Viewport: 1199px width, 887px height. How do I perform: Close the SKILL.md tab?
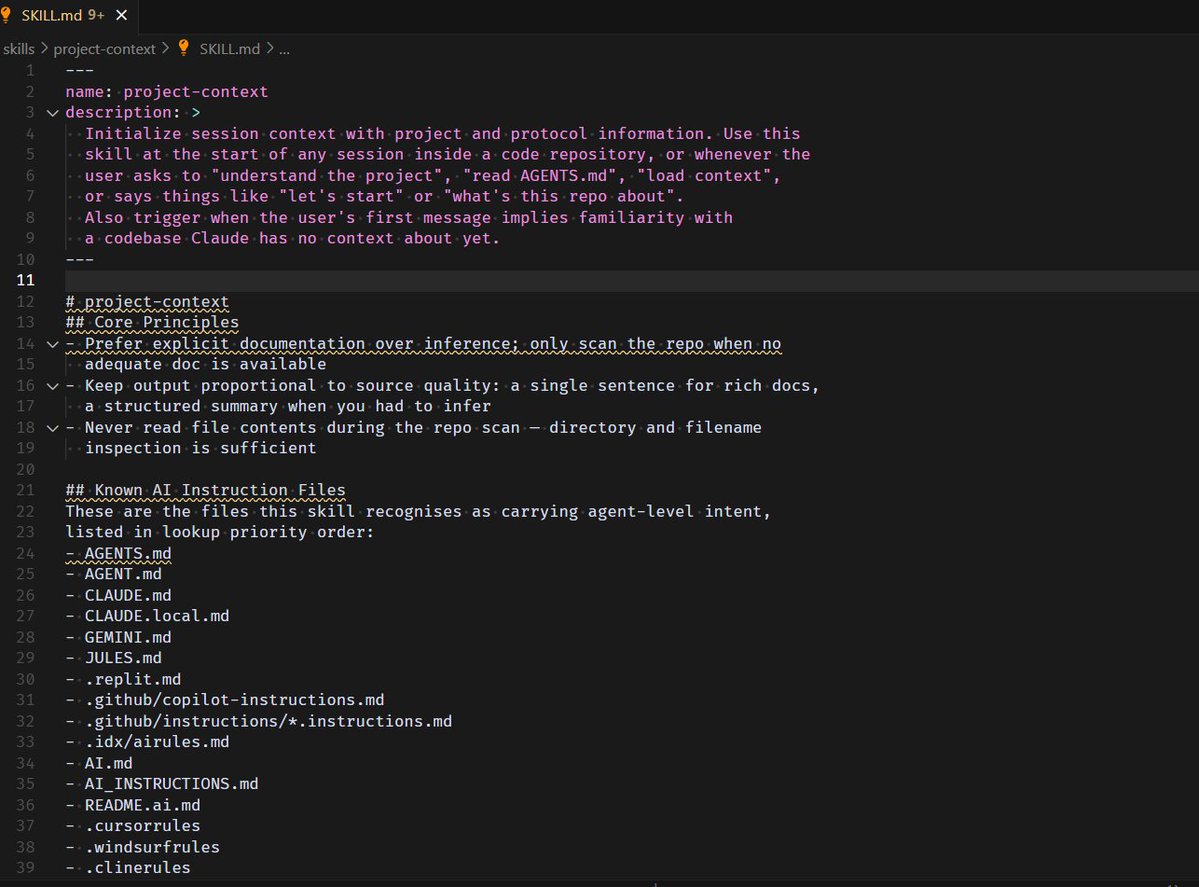pos(122,16)
